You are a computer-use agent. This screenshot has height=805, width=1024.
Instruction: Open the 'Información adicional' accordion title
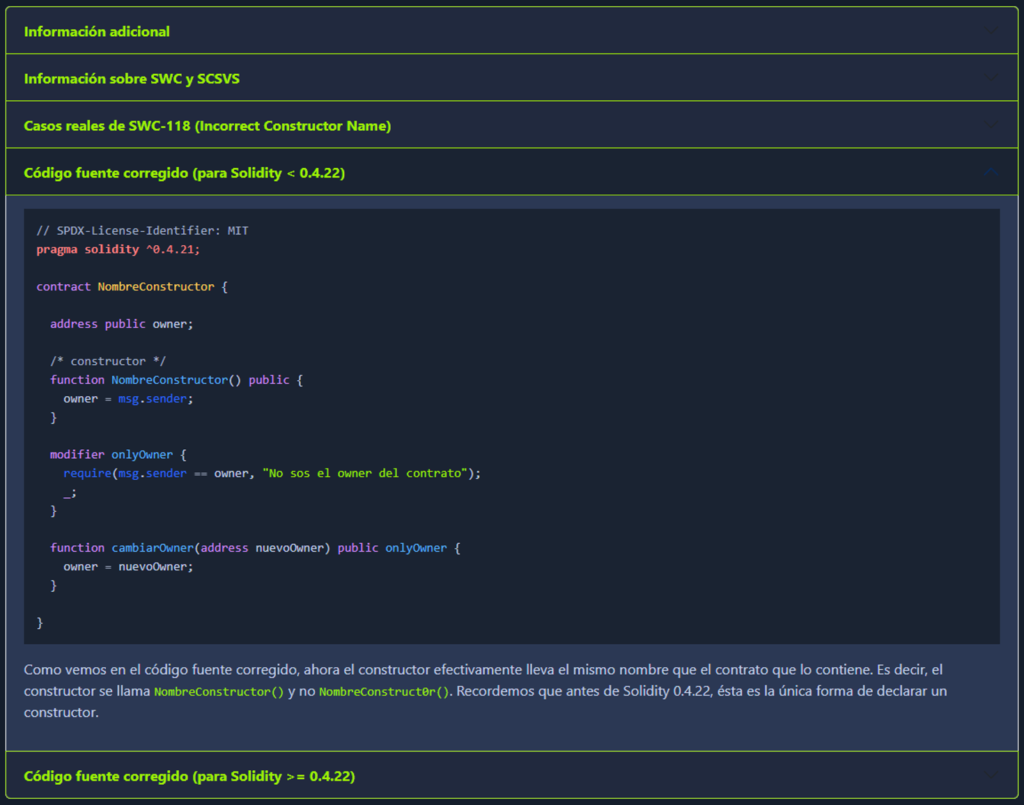coord(97,31)
